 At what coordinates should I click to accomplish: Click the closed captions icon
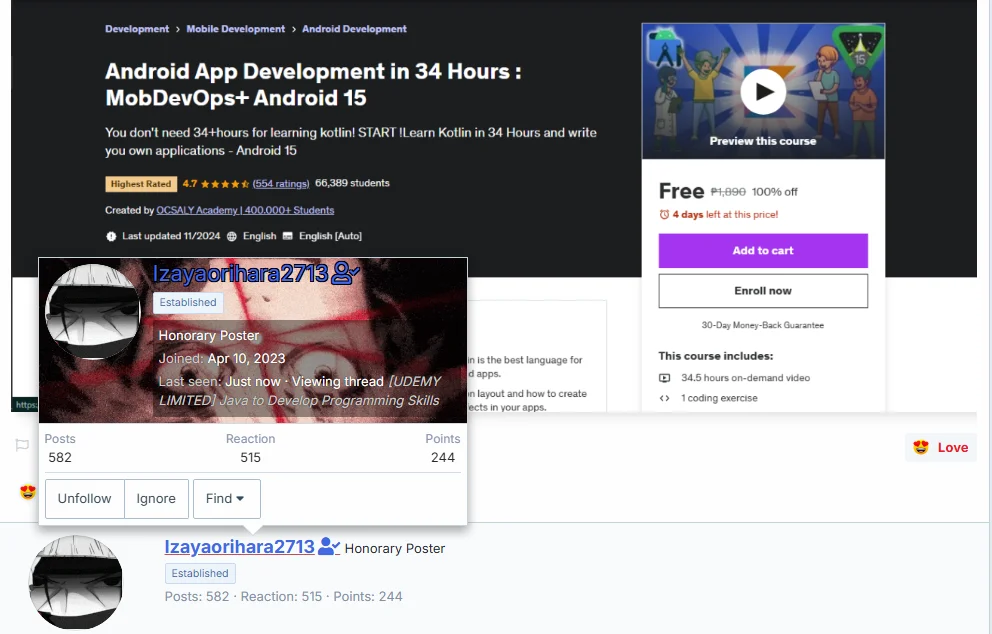click(287, 236)
